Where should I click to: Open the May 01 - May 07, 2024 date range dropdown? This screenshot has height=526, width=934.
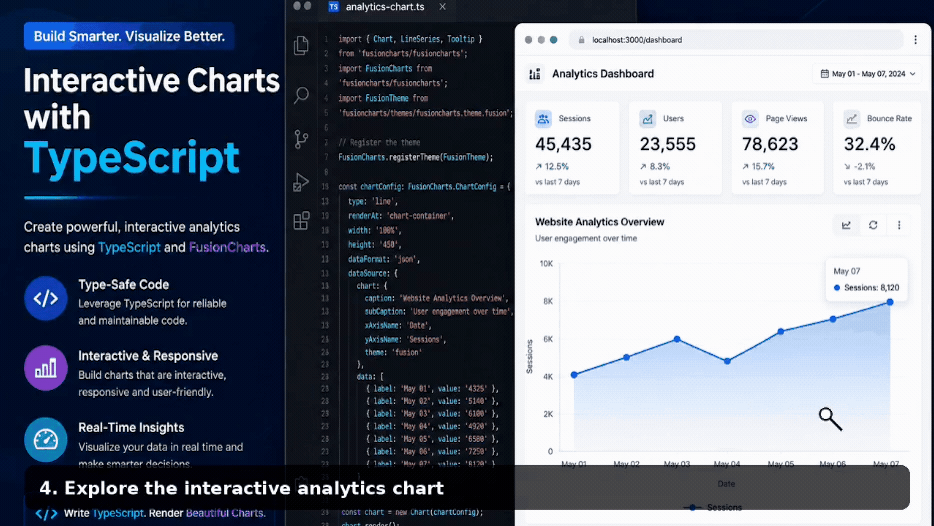click(x=868, y=74)
